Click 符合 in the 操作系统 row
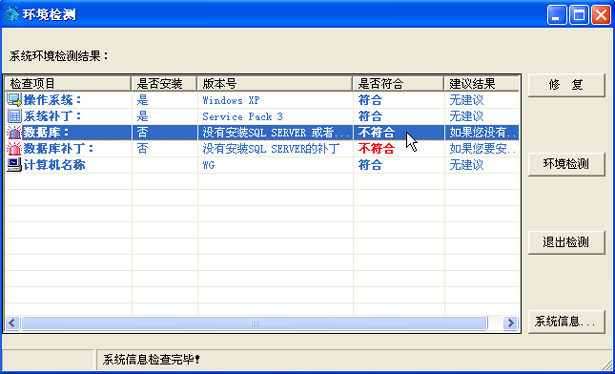This screenshot has height=374, width=615. click(x=370, y=100)
